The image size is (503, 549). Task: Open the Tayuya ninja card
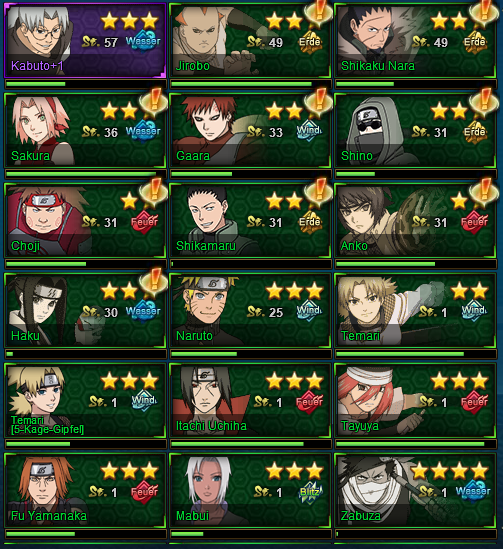pyautogui.click(x=415, y=401)
